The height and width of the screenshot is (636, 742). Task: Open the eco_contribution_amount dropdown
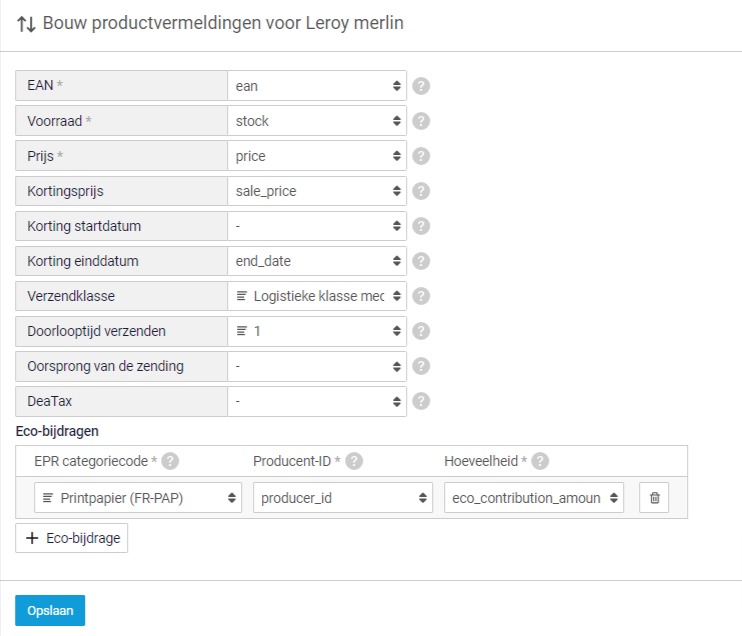(533, 498)
